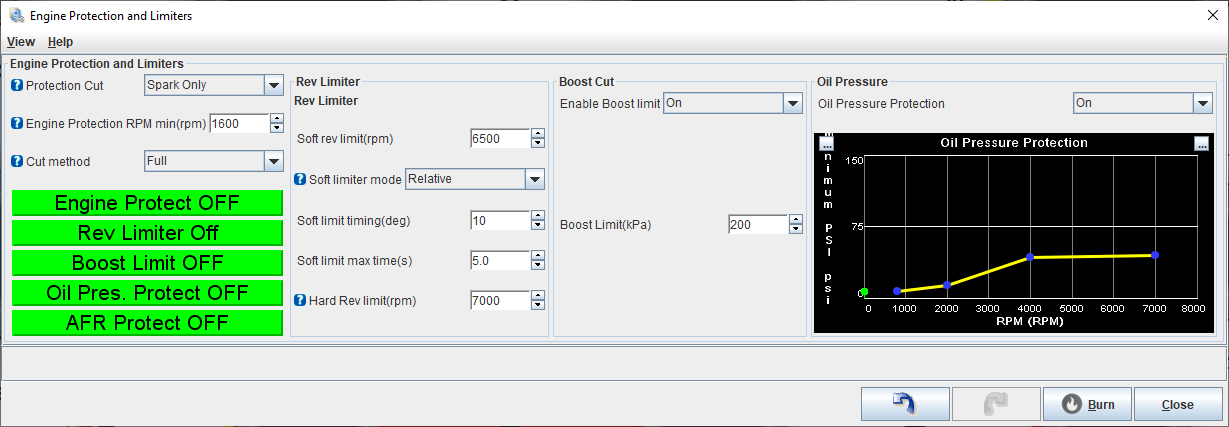The width and height of the screenshot is (1229, 427).
Task: Click the Close button
Action: (1178, 404)
